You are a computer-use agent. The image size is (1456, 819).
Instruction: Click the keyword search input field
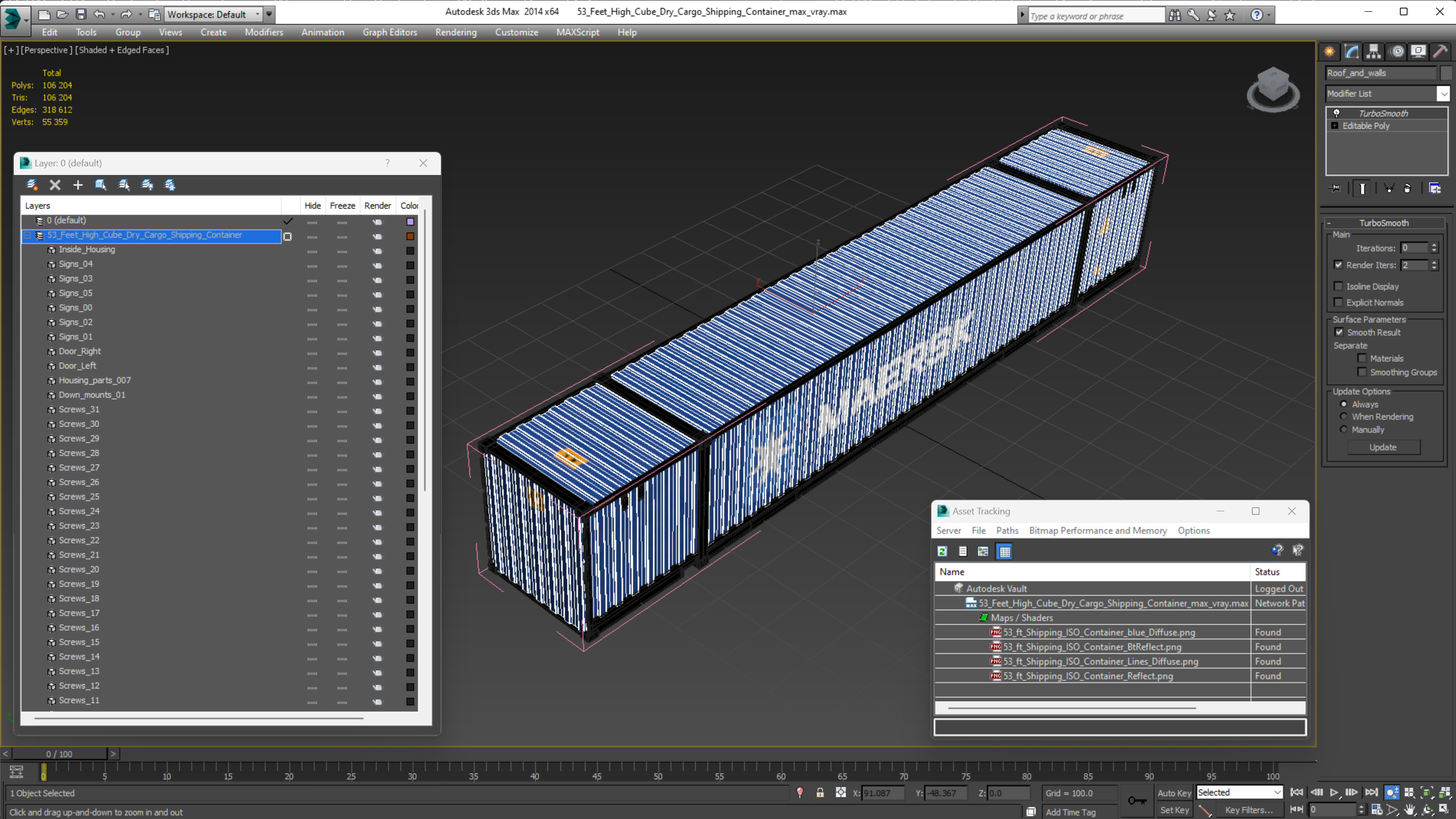(1096, 16)
